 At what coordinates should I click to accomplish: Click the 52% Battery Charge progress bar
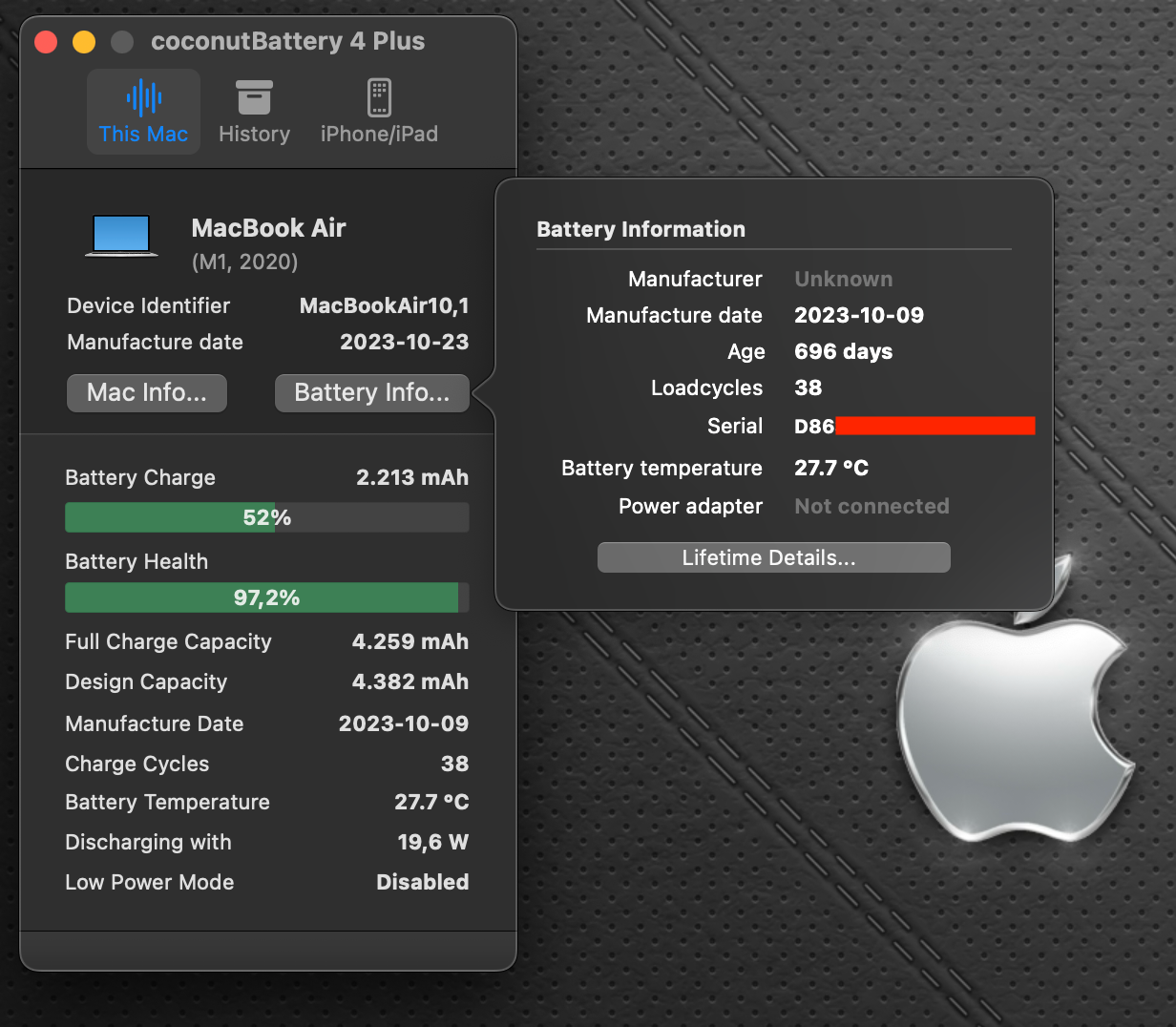click(267, 517)
